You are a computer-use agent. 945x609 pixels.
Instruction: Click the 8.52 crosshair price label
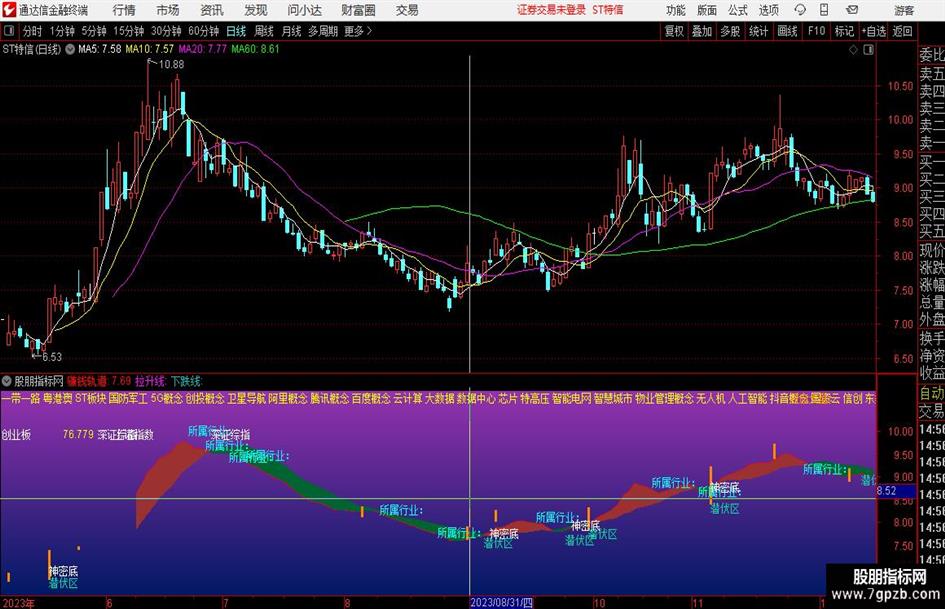click(x=887, y=491)
